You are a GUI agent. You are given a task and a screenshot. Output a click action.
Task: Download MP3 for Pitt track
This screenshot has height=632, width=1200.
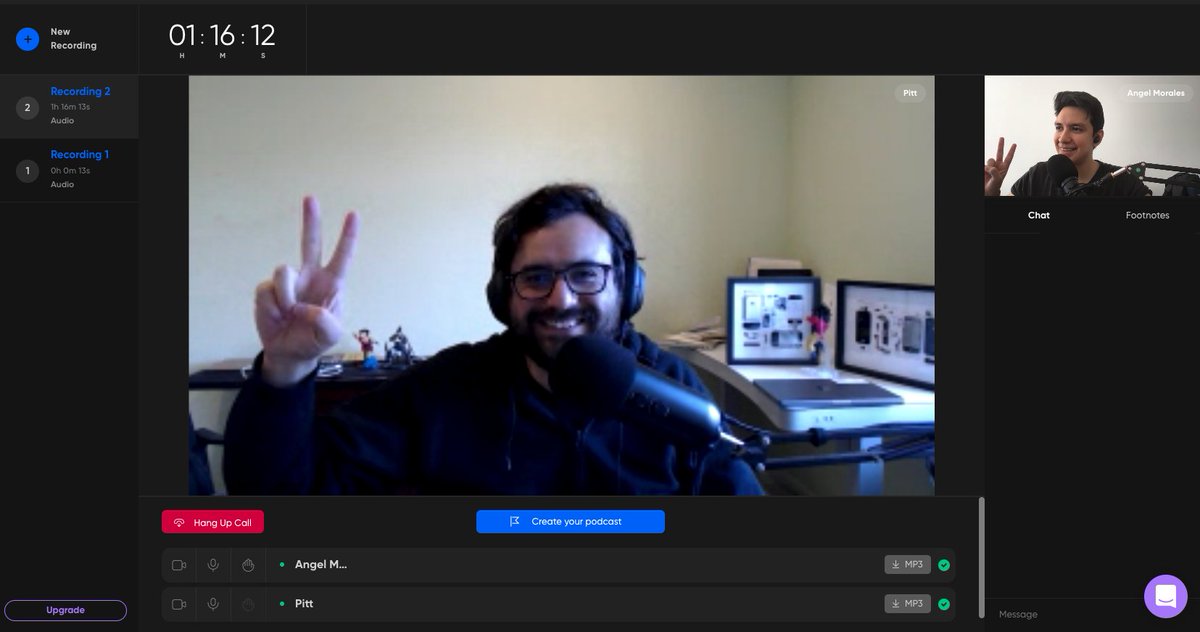click(907, 603)
